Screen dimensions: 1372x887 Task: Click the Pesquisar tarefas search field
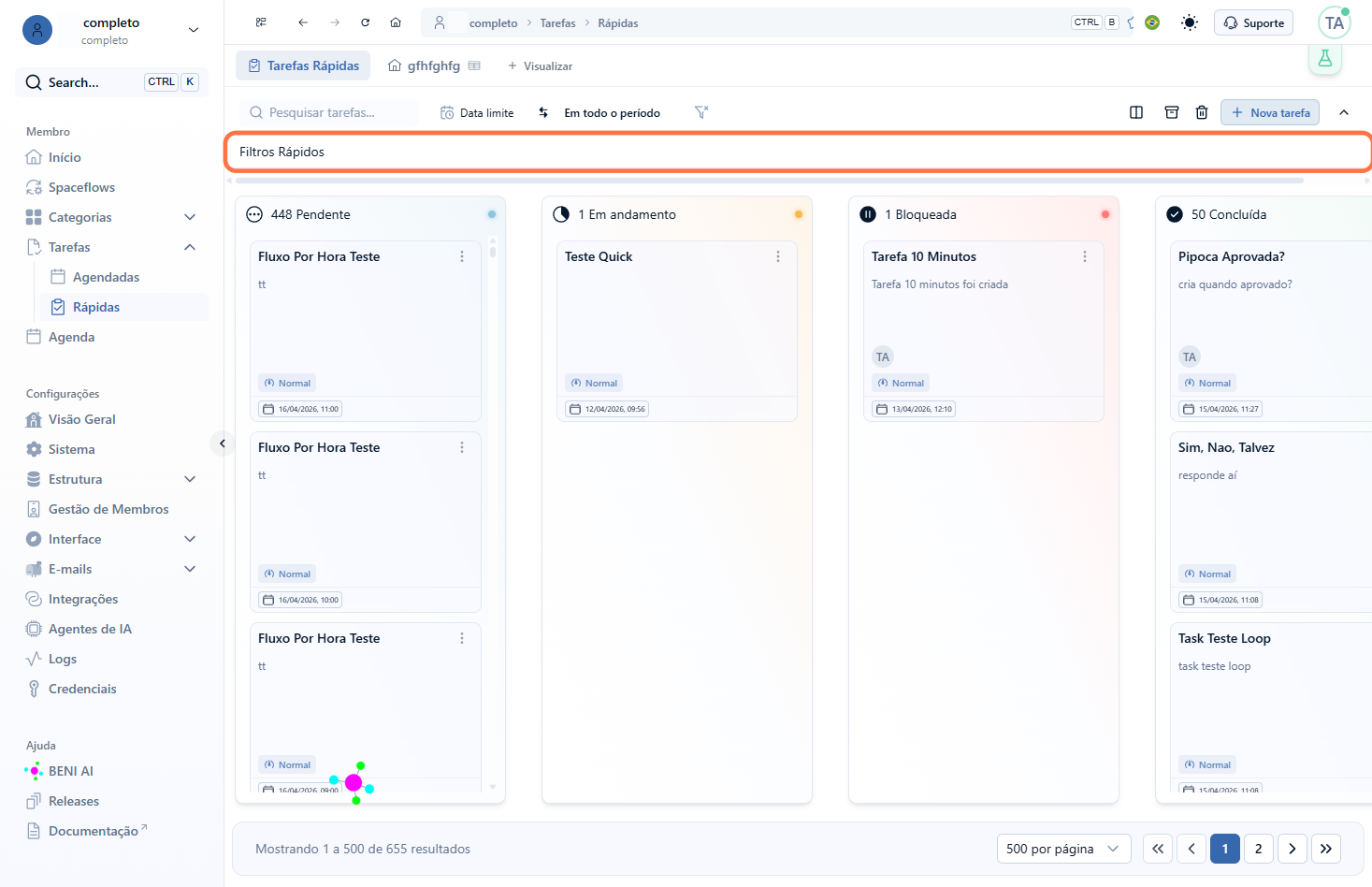pyautogui.click(x=329, y=112)
